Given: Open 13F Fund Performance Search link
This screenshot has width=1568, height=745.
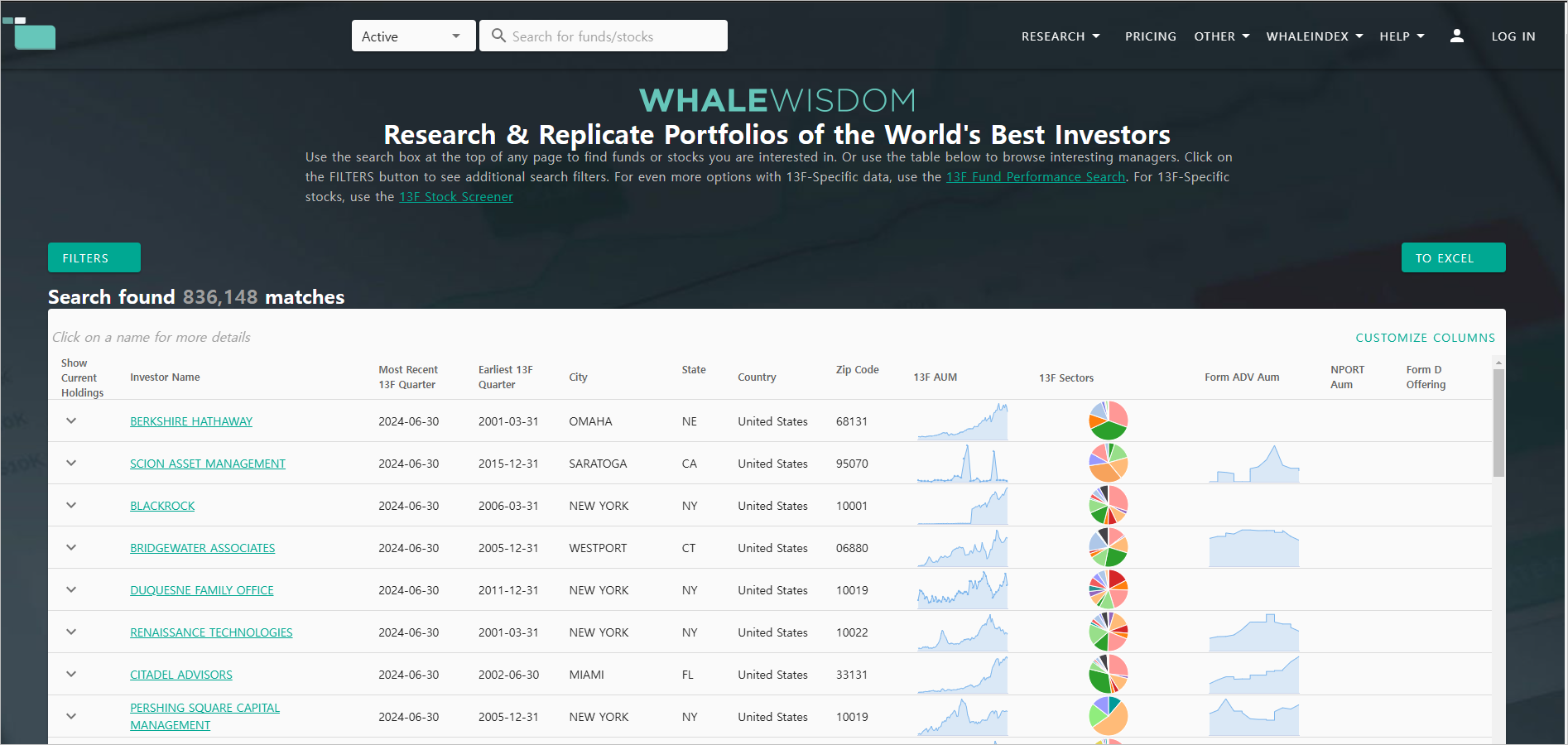Looking at the screenshot, I should coord(1036,176).
